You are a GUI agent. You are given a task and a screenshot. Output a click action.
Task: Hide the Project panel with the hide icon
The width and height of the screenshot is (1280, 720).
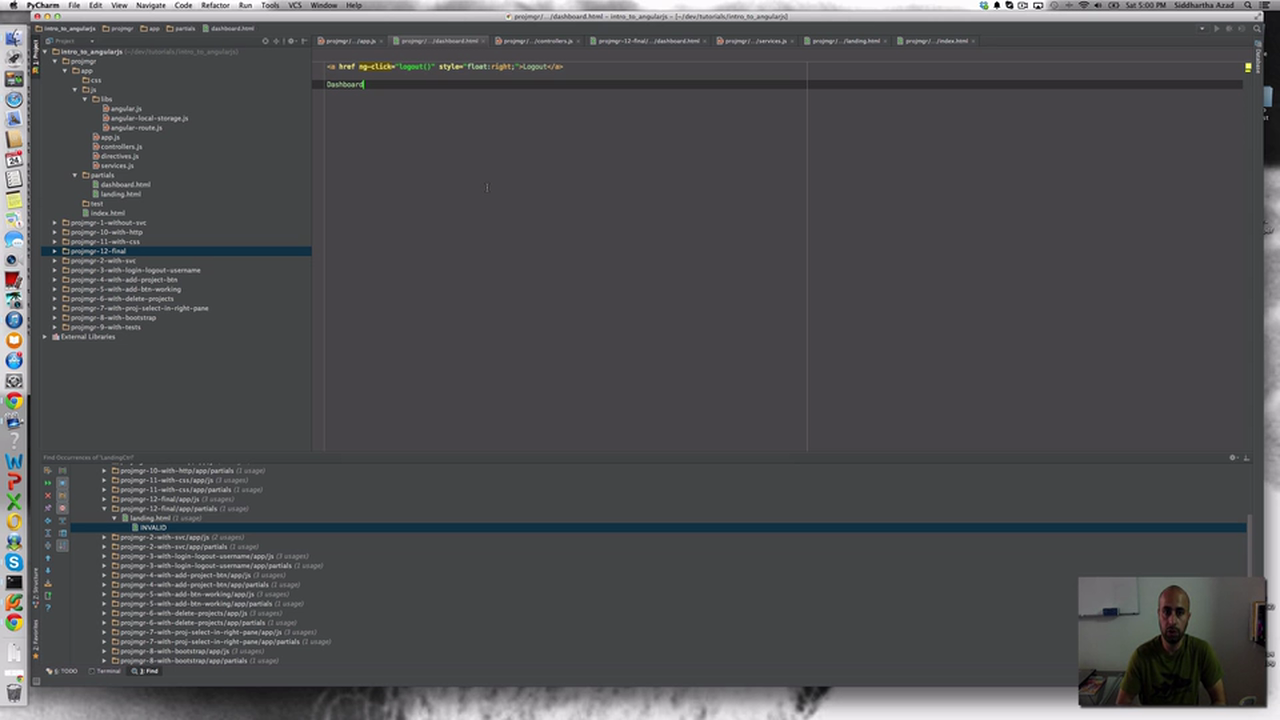[x=303, y=41]
